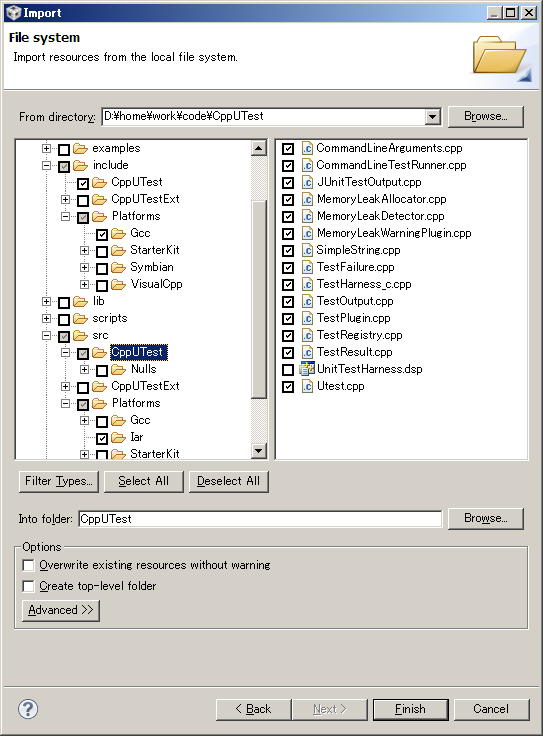Select the JUnitTestOutput.cpp file icon
The image size is (543, 736).
coord(307,182)
